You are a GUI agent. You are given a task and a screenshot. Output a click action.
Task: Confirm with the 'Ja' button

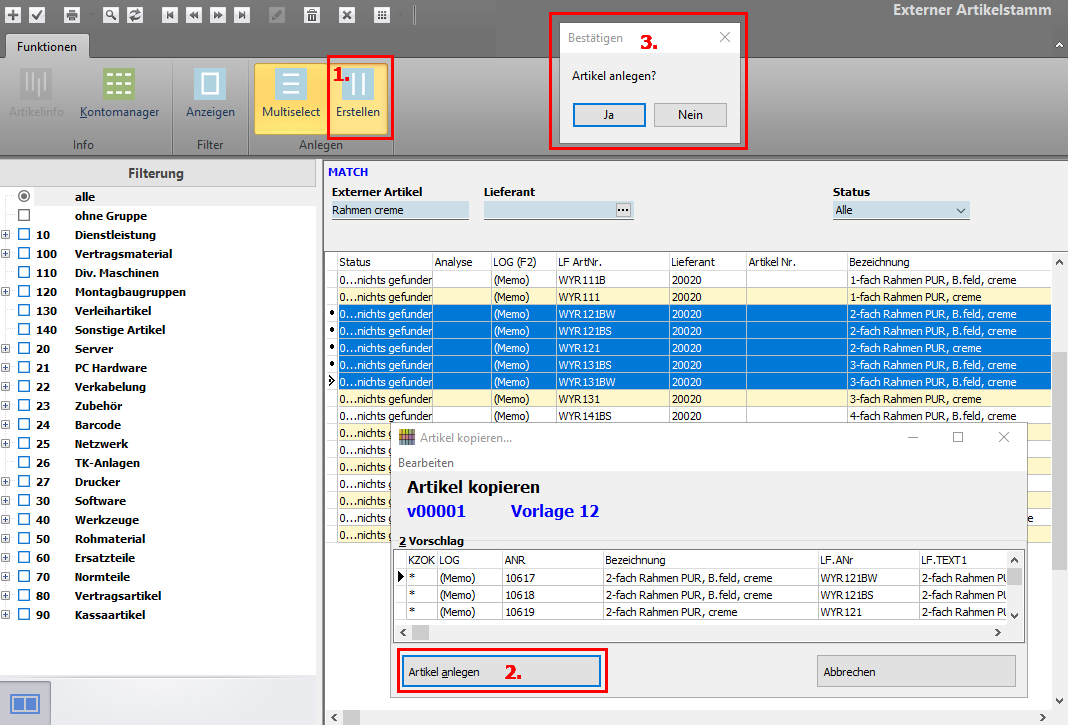pyautogui.click(x=609, y=115)
